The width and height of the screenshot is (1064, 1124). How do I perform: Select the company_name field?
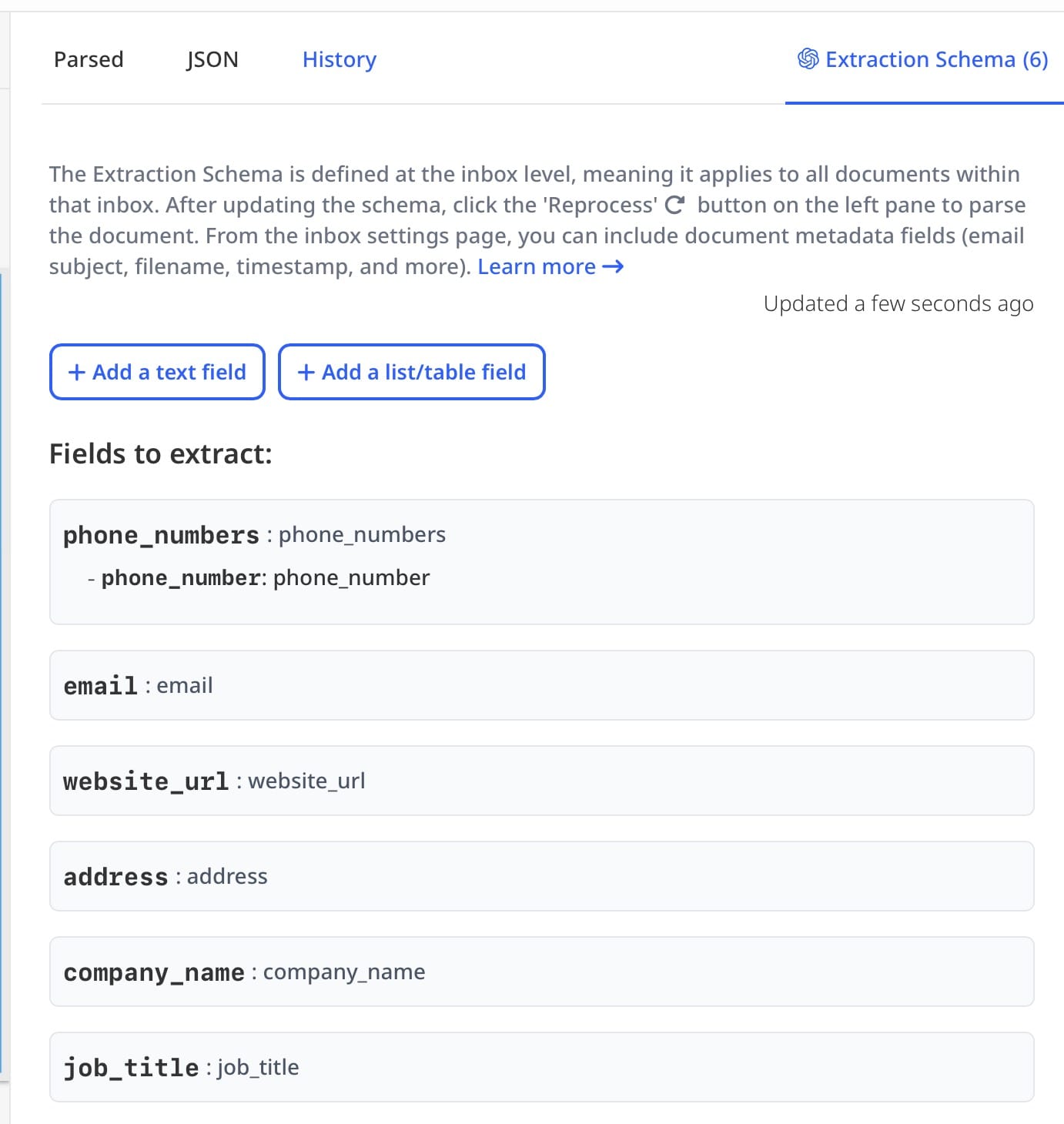(x=541, y=972)
